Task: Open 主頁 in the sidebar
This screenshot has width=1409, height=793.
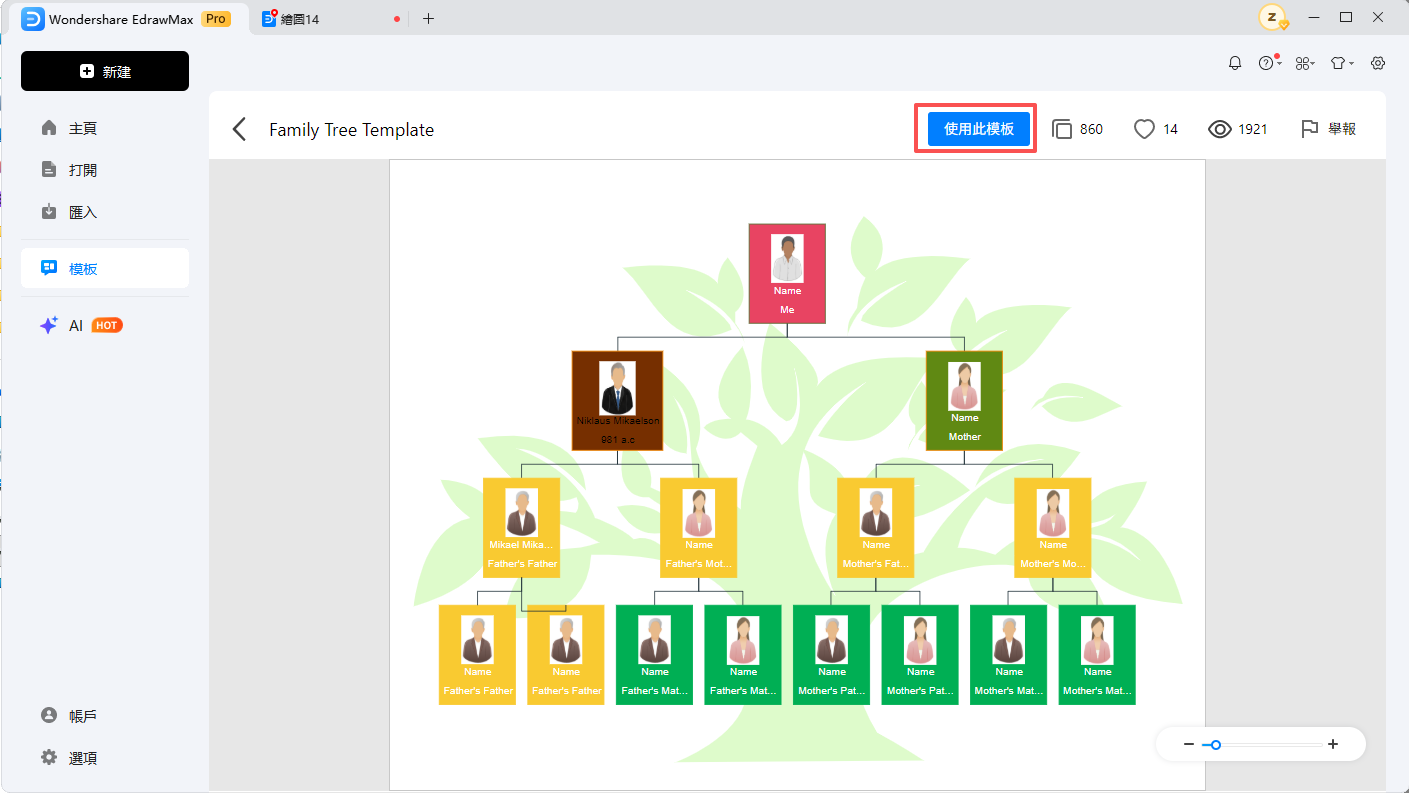Action: tap(82, 128)
